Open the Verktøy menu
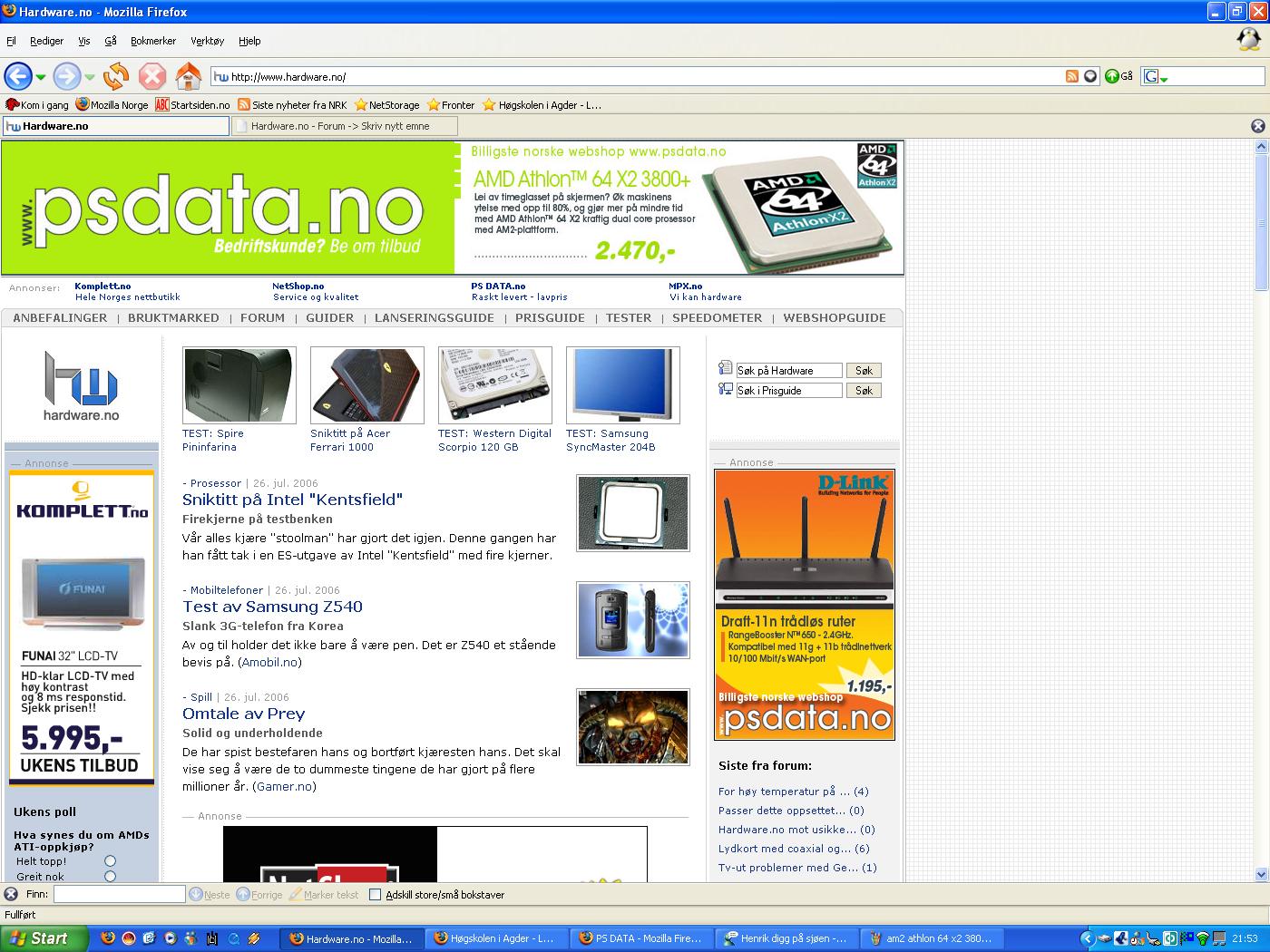The height and width of the screenshot is (952, 1270). click(x=207, y=41)
